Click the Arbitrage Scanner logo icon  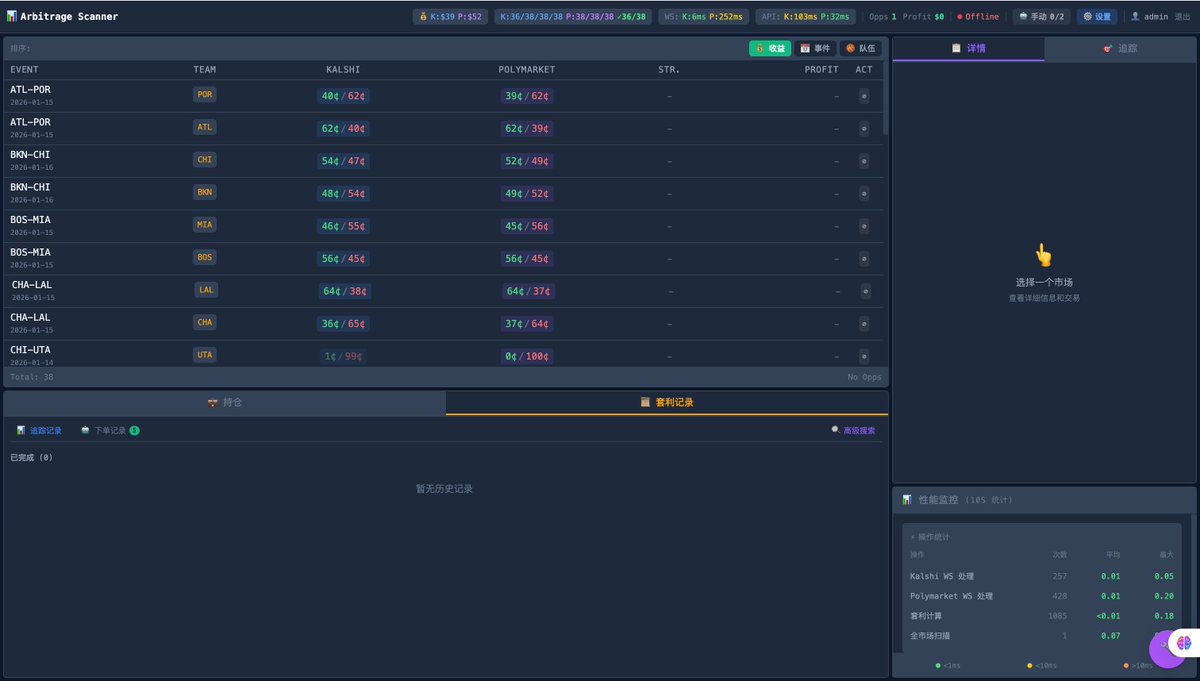11,16
